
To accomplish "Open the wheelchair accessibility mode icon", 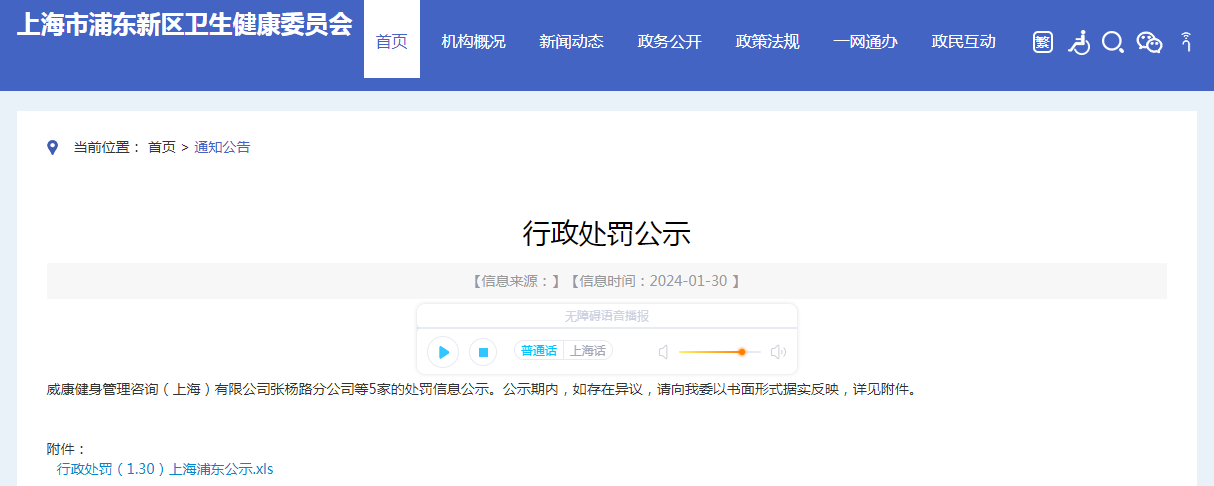I will (x=1078, y=42).
